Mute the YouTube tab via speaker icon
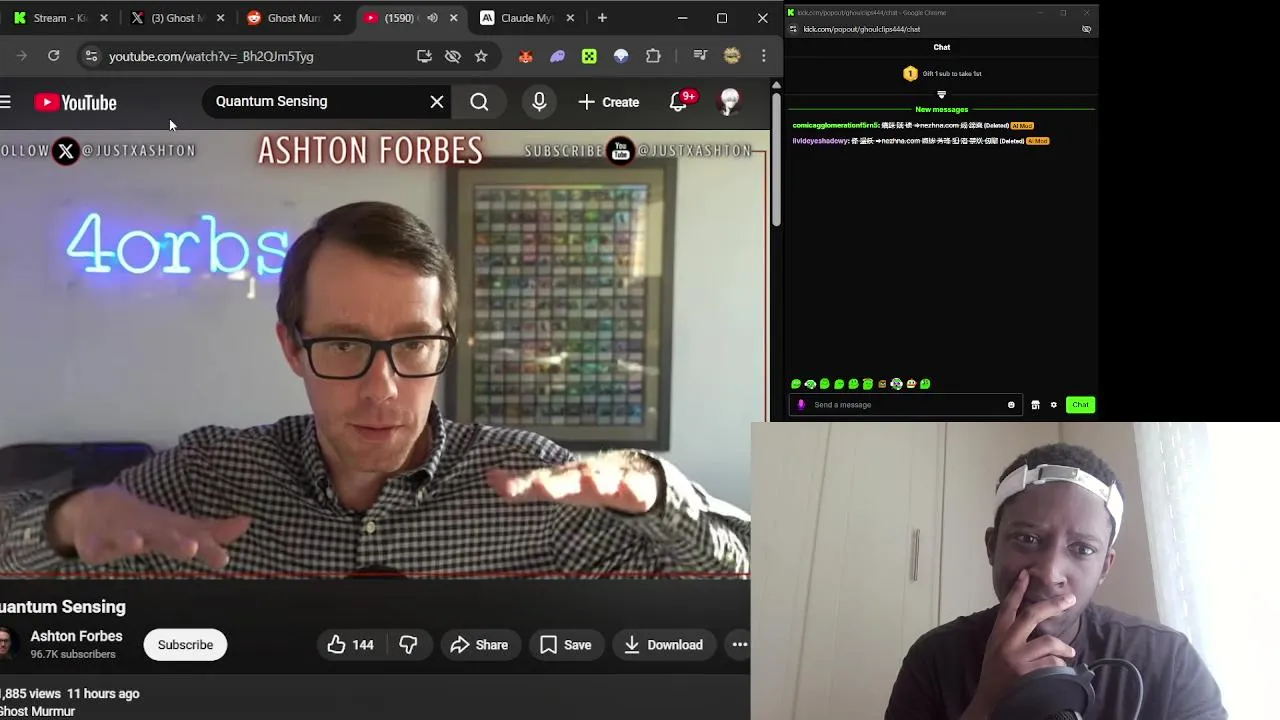Viewport: 1280px width, 720px height. click(432, 18)
